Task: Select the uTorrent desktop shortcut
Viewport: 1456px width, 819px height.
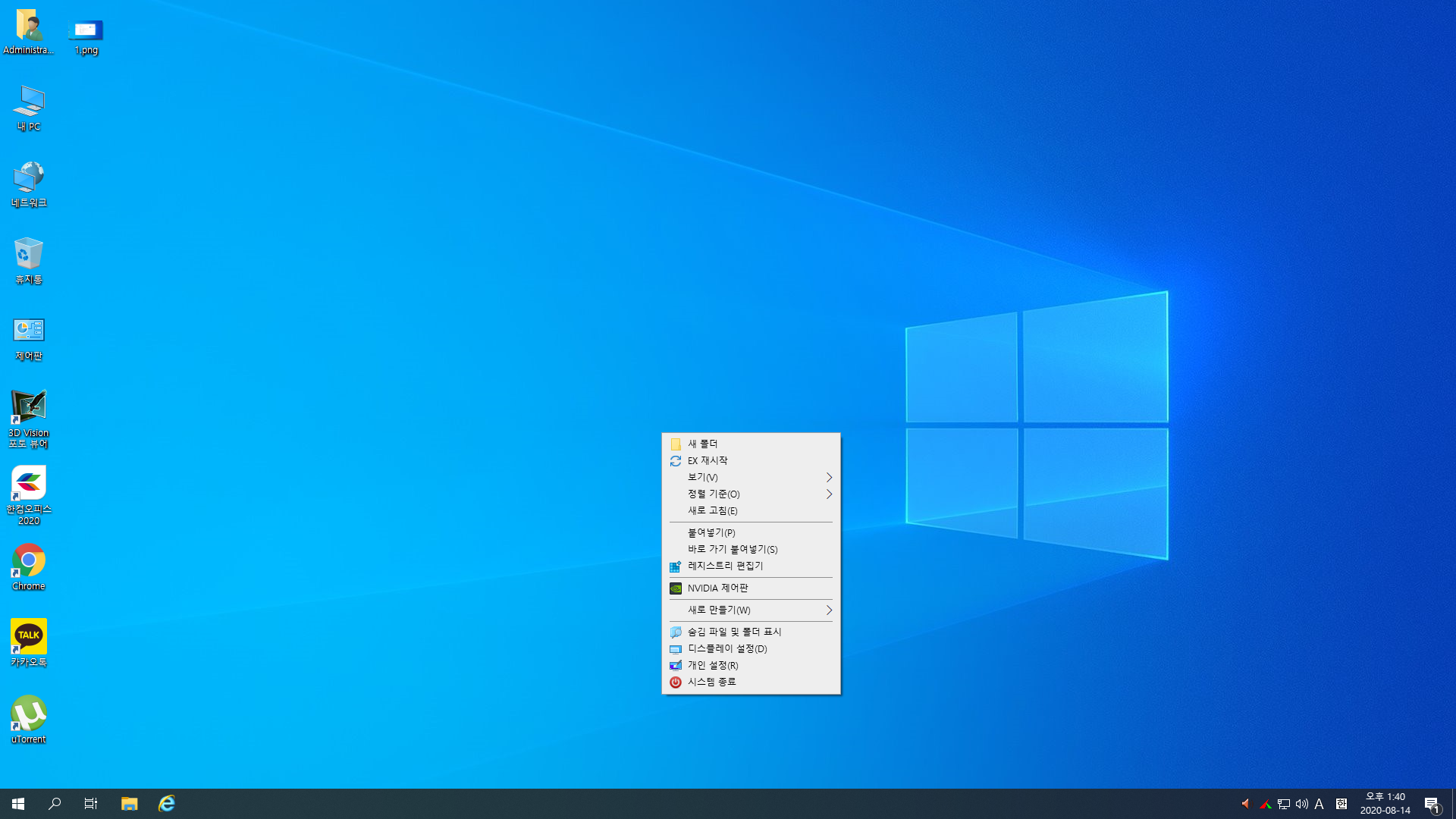Action: coord(29,720)
